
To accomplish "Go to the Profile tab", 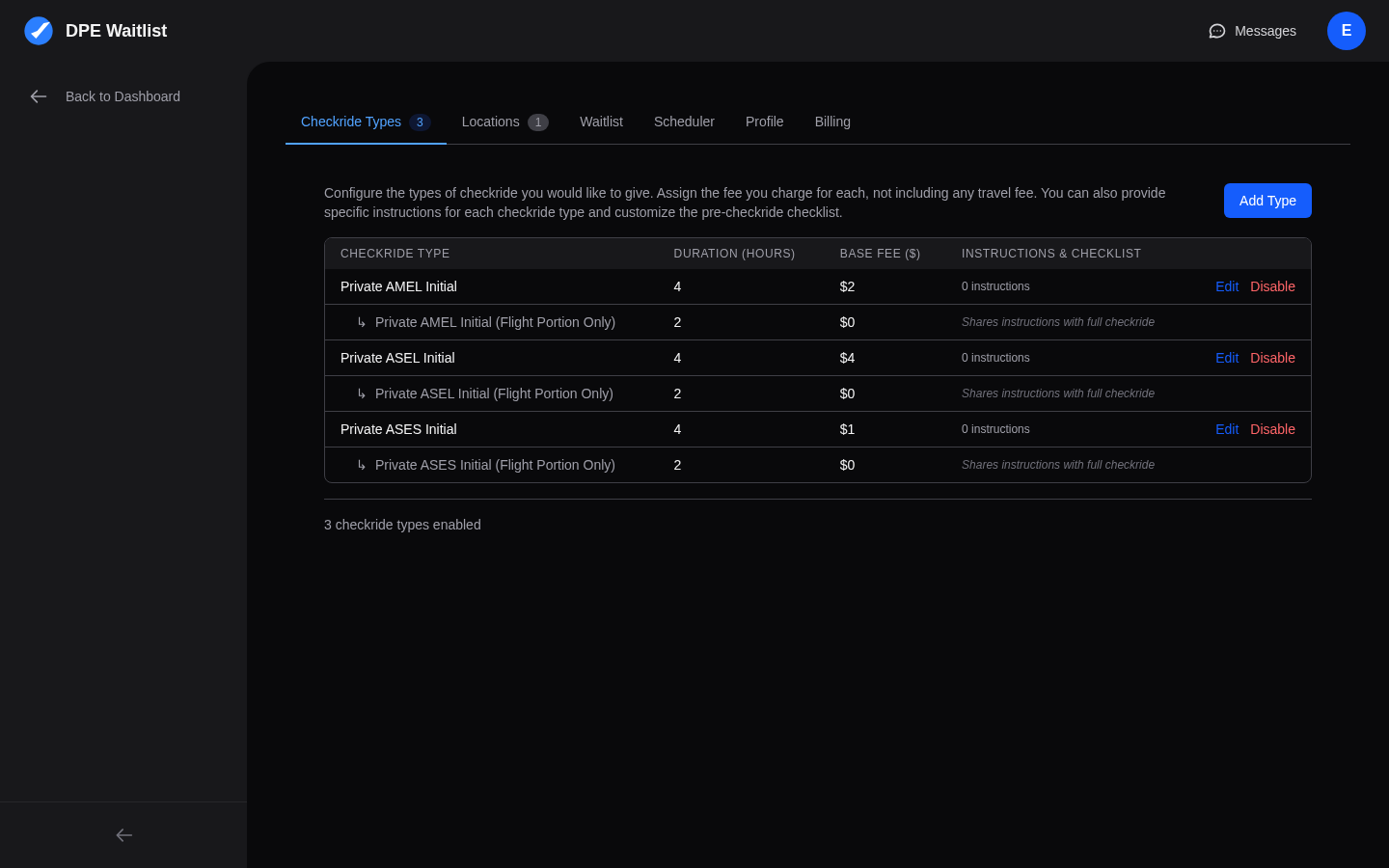I will tap(764, 122).
